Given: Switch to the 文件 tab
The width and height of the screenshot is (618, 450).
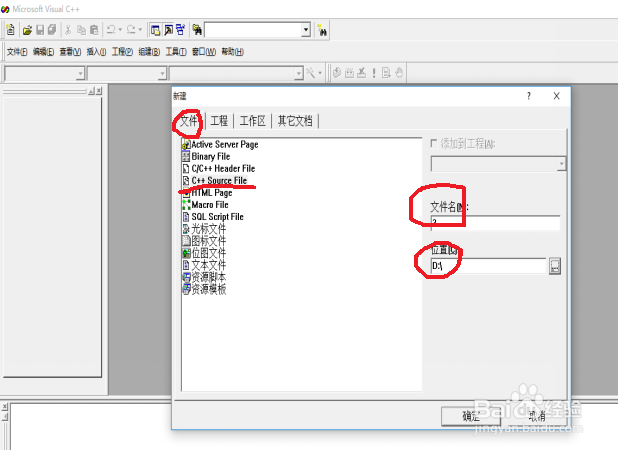Looking at the screenshot, I should coord(189,121).
